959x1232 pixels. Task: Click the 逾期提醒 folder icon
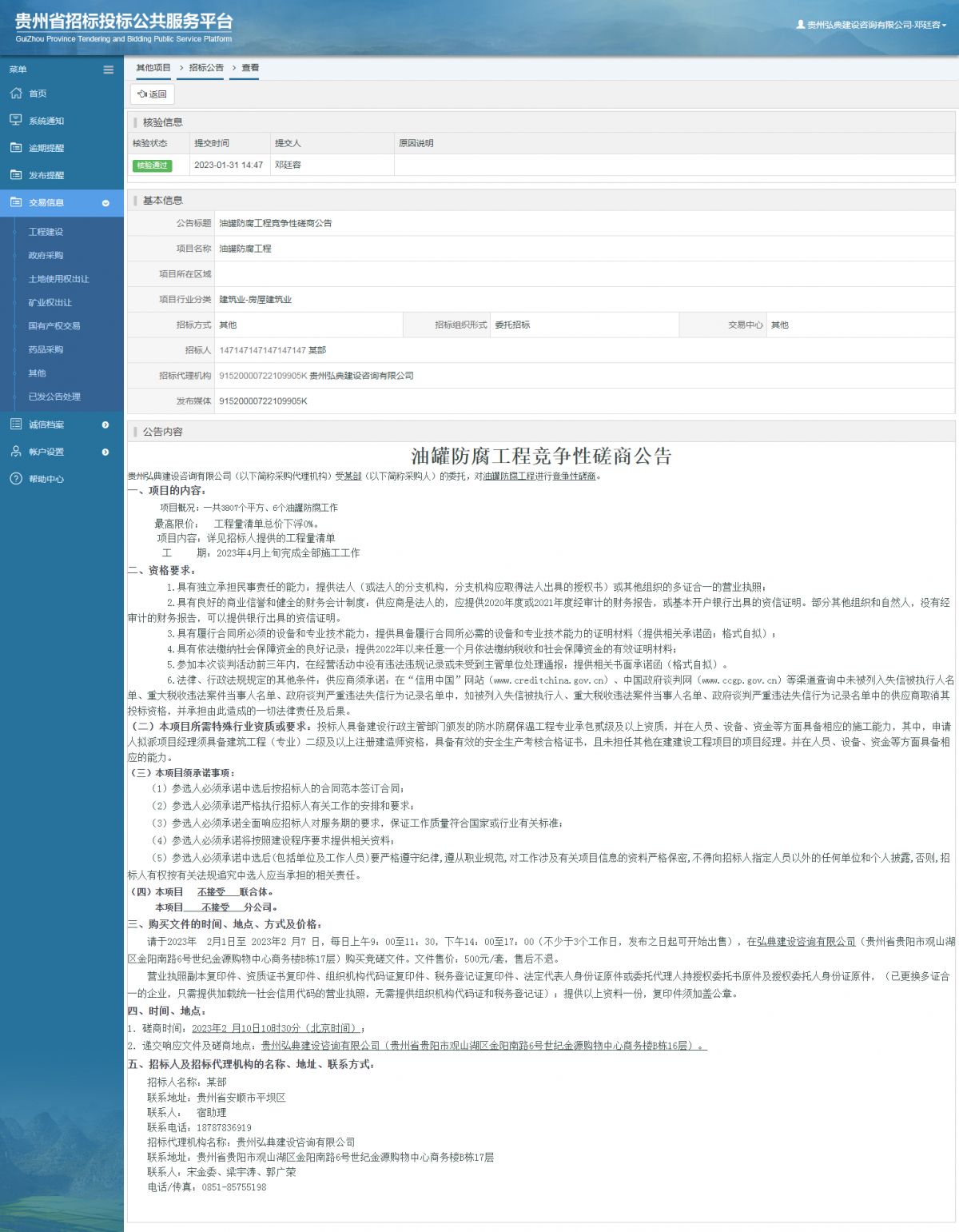17,147
